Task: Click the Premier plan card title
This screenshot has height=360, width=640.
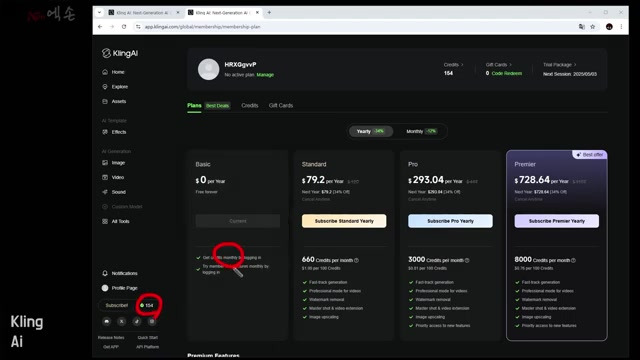Action: pos(525,164)
